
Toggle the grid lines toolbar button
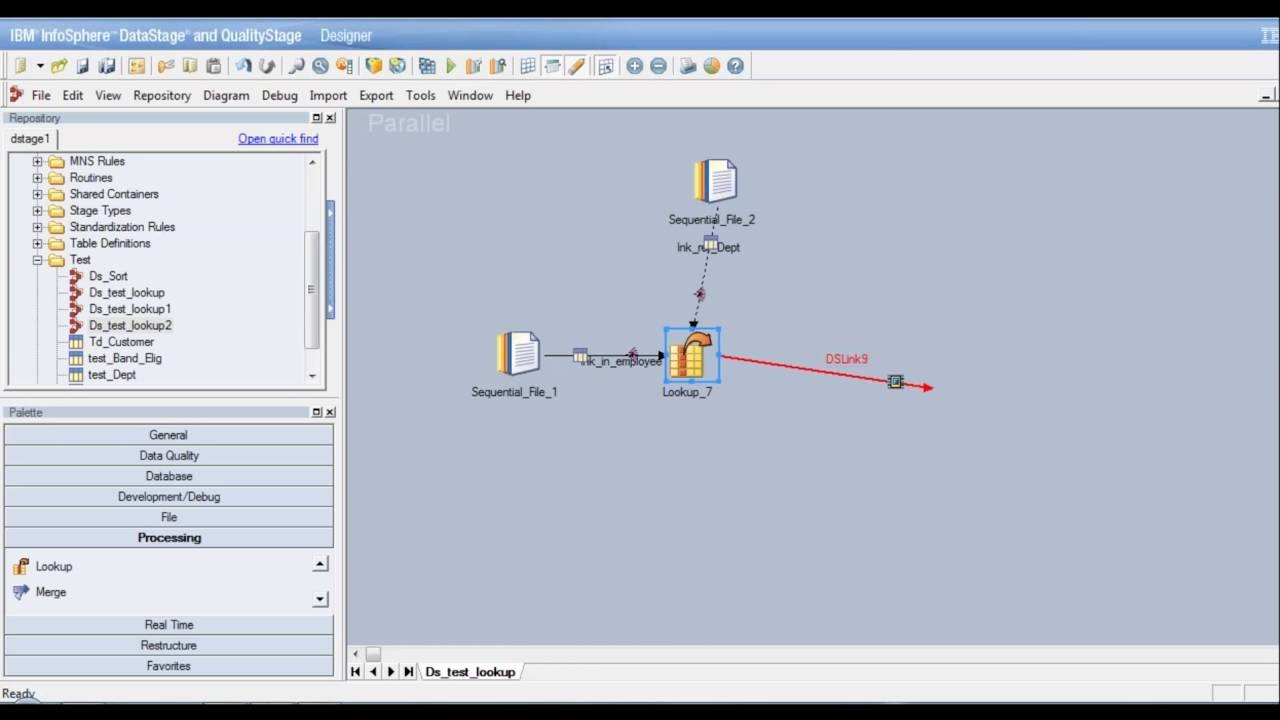tap(528, 66)
